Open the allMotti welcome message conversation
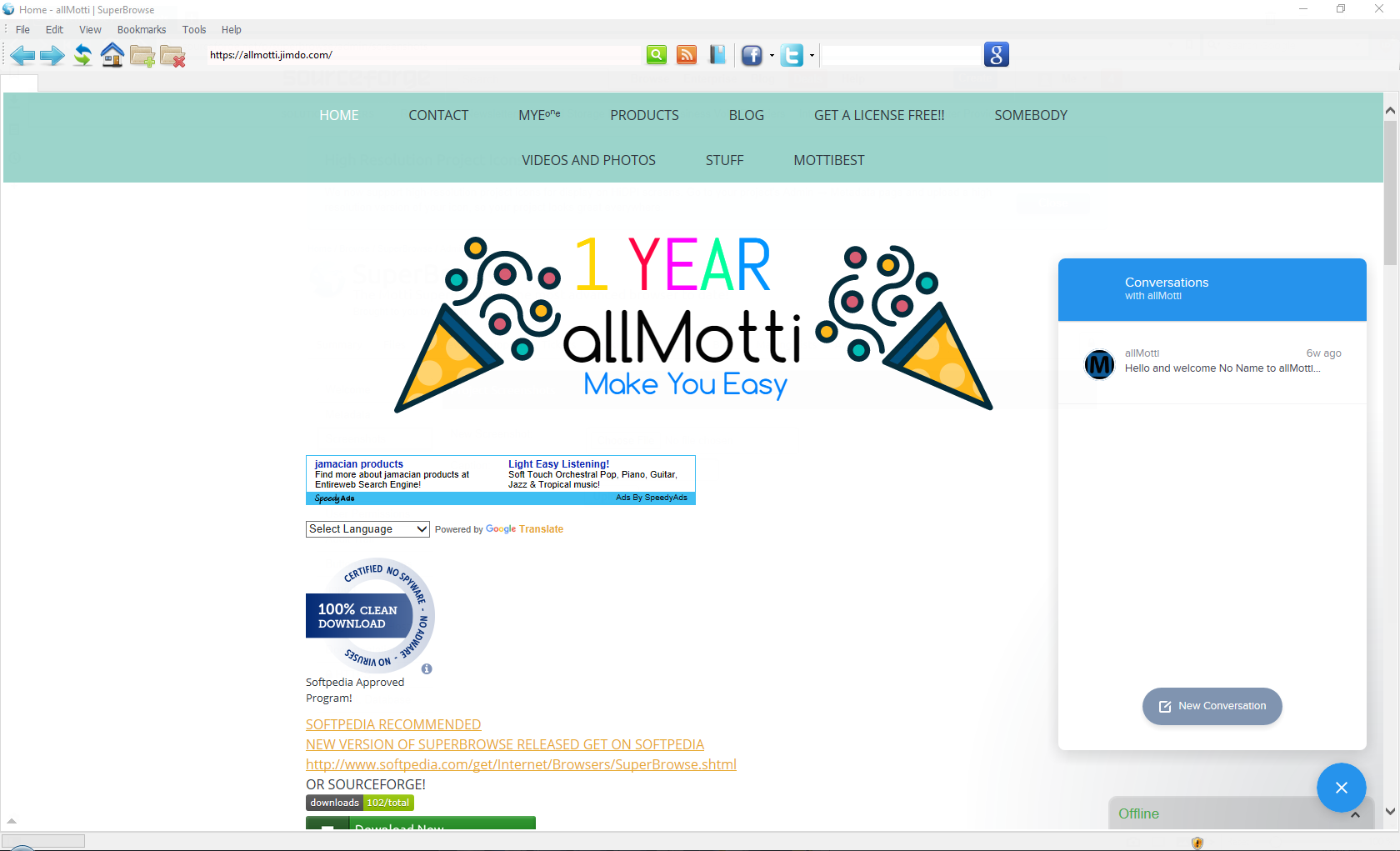This screenshot has width=1400, height=851. tap(1212, 363)
